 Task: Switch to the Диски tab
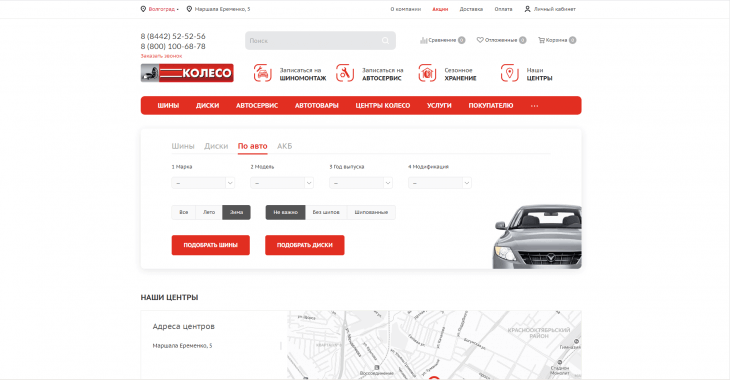(216, 146)
